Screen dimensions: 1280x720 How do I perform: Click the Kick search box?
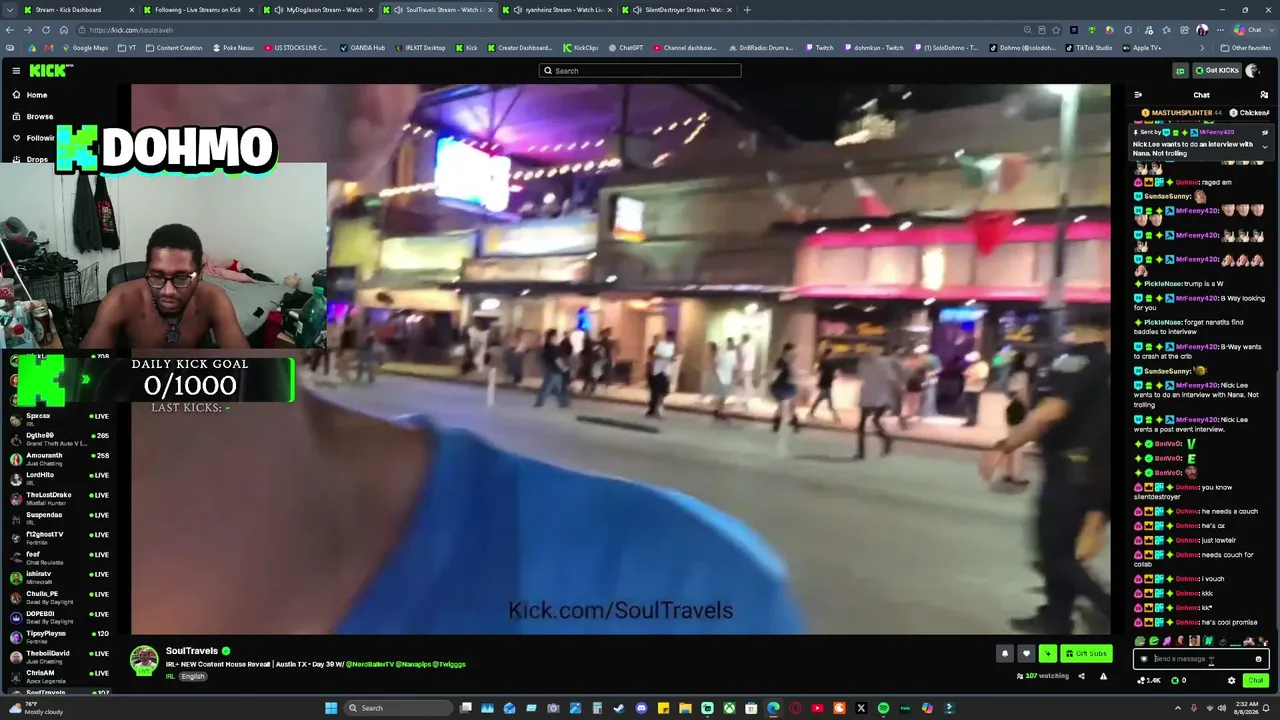coord(640,70)
